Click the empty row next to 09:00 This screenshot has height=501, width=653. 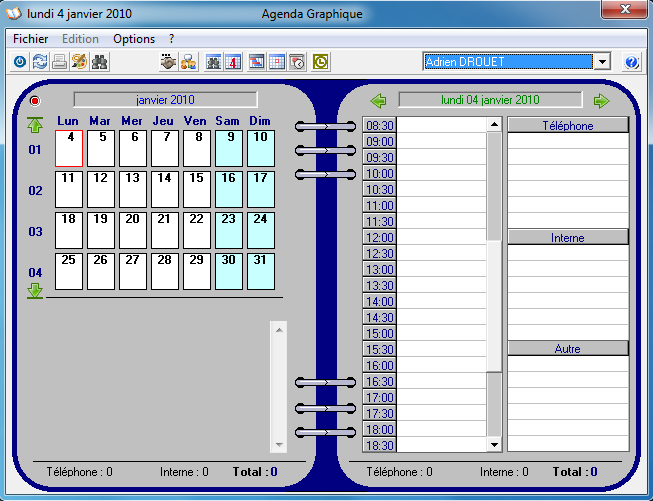click(441, 141)
